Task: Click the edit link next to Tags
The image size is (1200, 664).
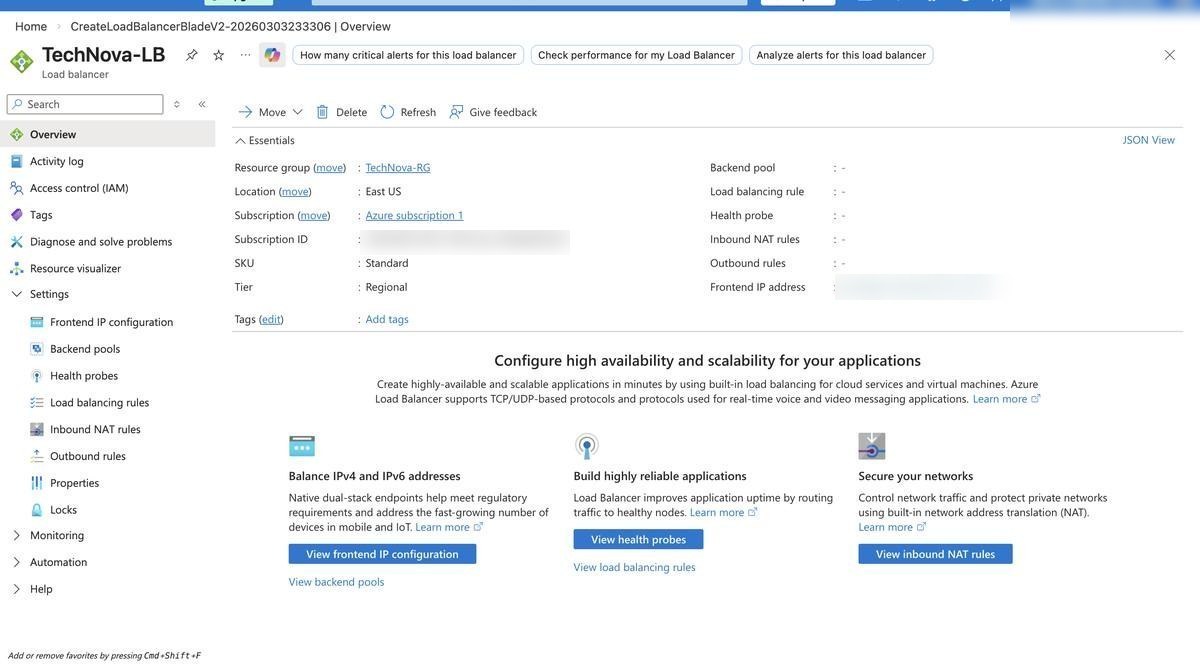Action: pyautogui.click(x=271, y=319)
